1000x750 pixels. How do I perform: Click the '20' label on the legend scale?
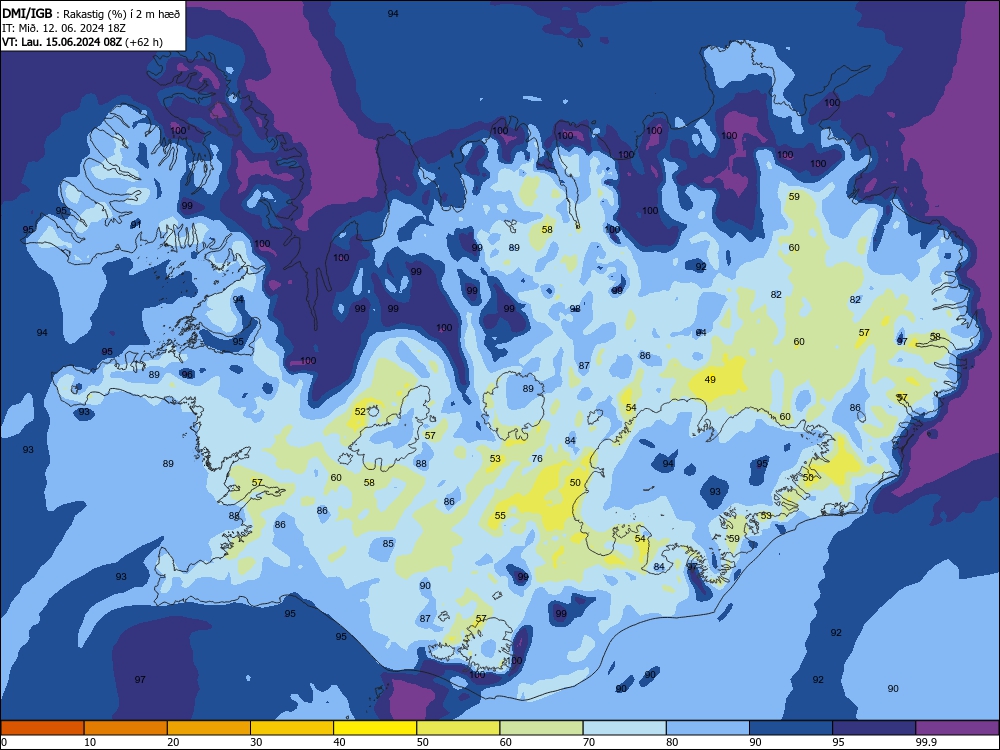[173, 742]
